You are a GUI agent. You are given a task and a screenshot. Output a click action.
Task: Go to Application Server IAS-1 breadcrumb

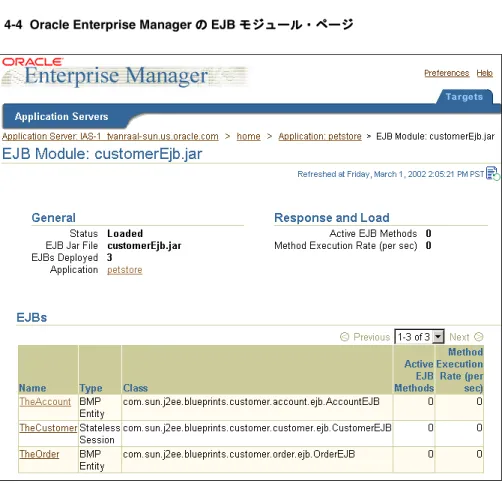110,136
